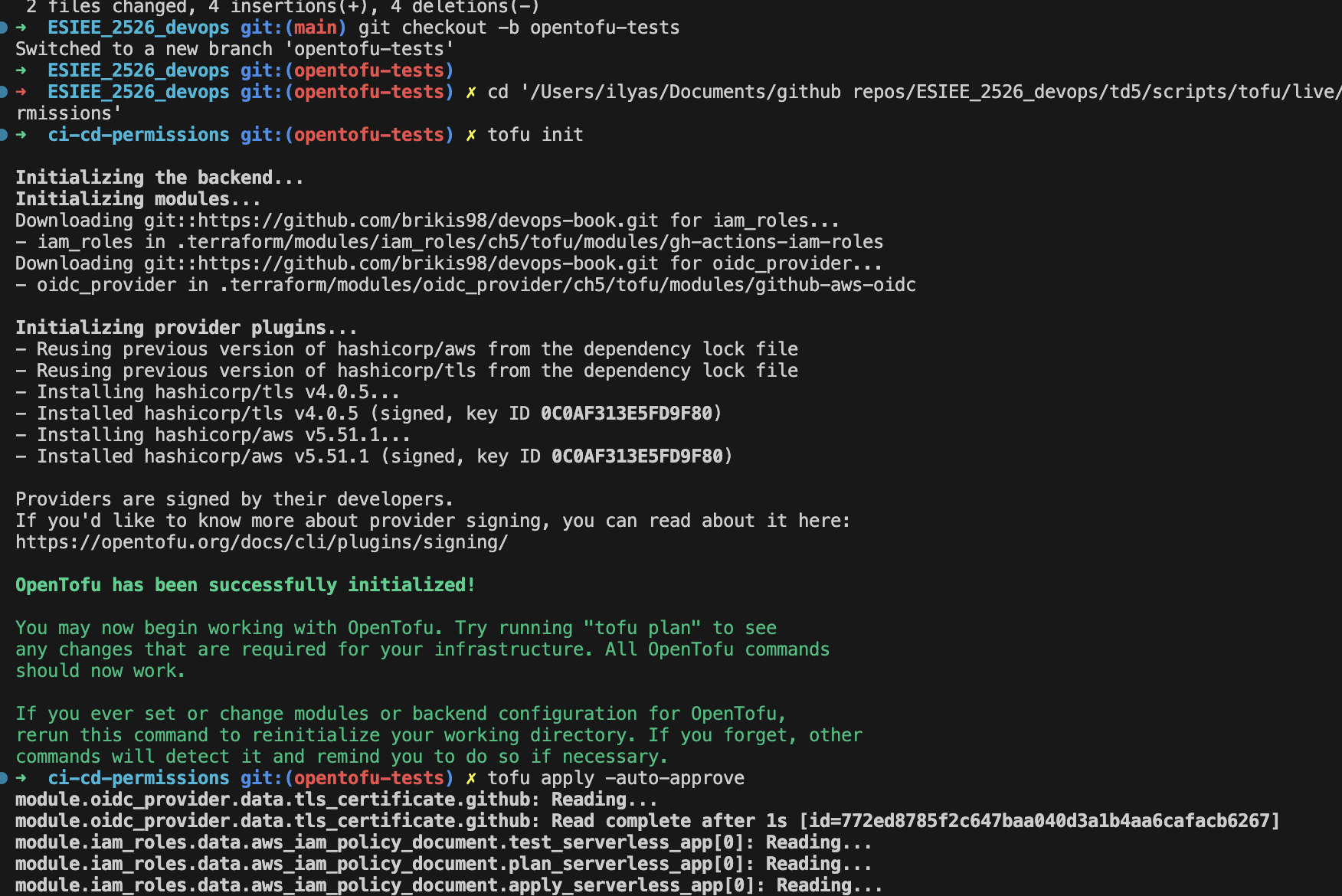This screenshot has height=896, width=1342.
Task: Click the .terraform/modules/oidc_provider folder path
Action: (567, 286)
